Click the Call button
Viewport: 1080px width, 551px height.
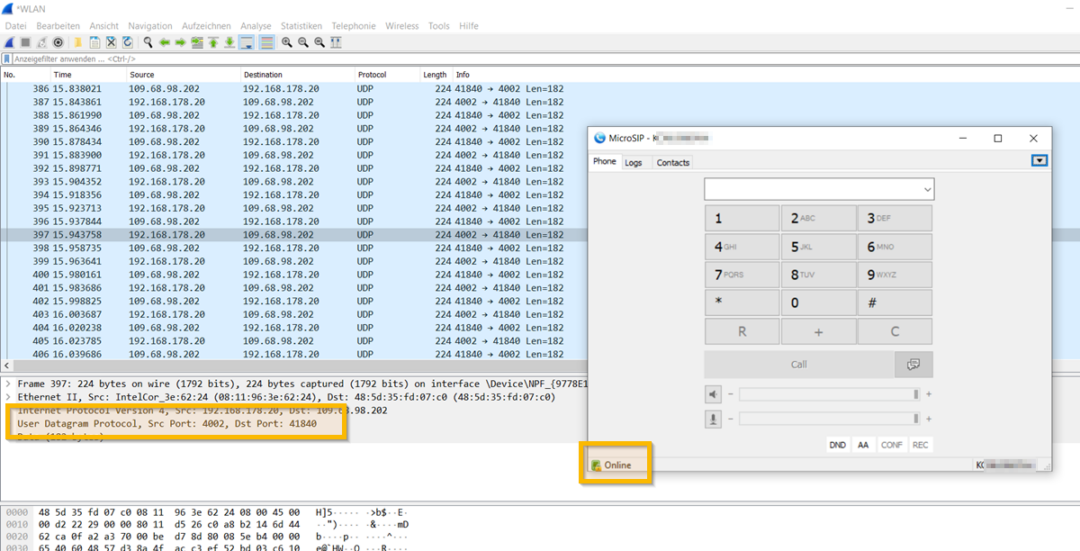(x=797, y=364)
